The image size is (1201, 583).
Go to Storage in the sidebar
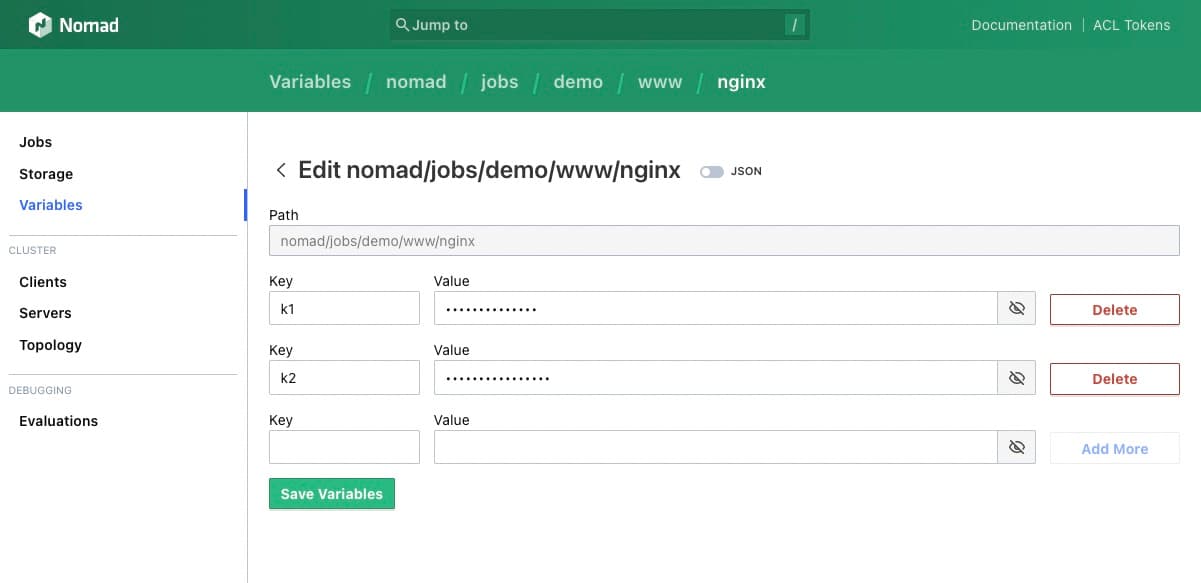(46, 174)
